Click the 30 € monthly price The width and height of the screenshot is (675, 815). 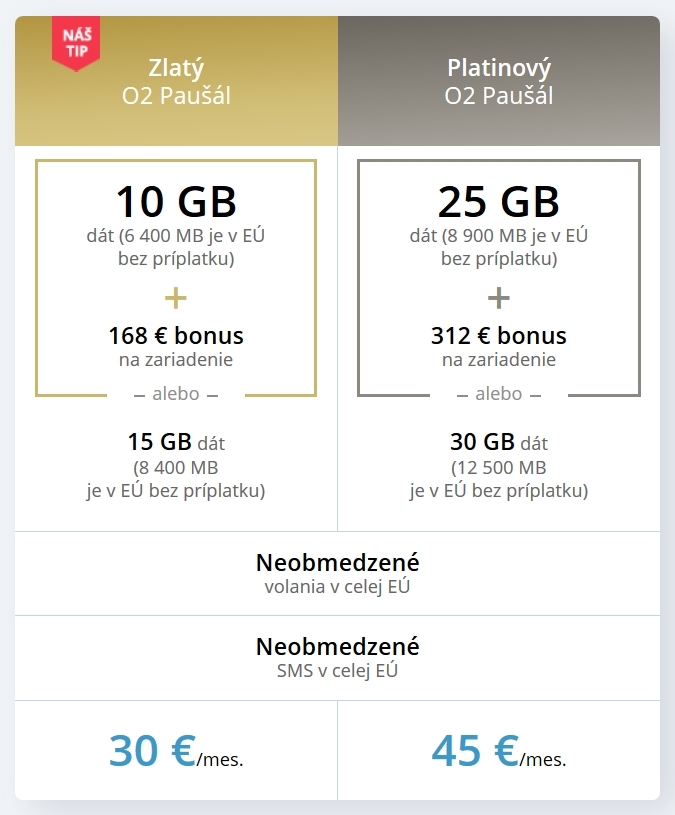coord(176,751)
